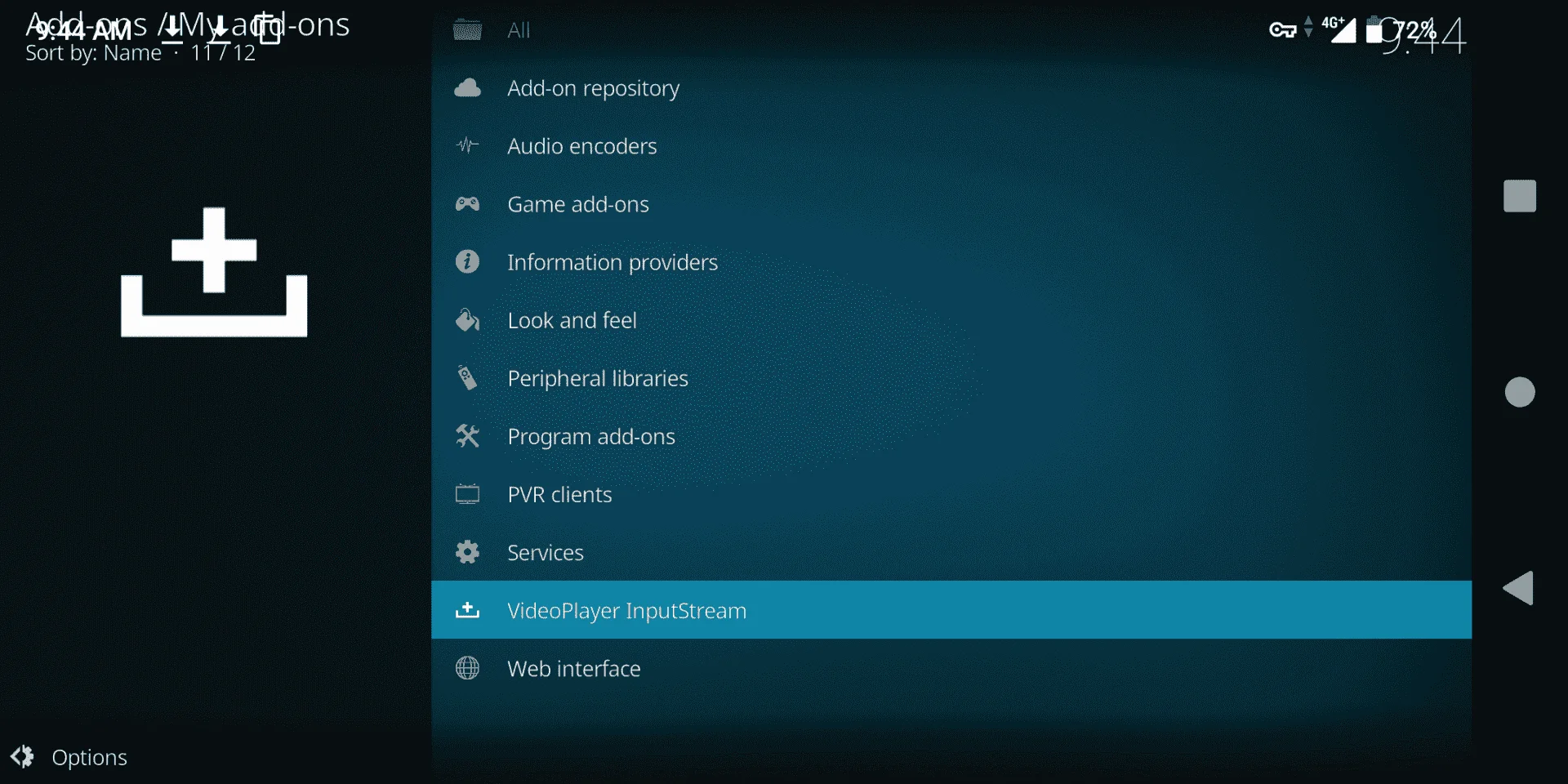Click the folder icon next to All
Image resolution: width=1568 pixels, height=784 pixels.
[467, 30]
